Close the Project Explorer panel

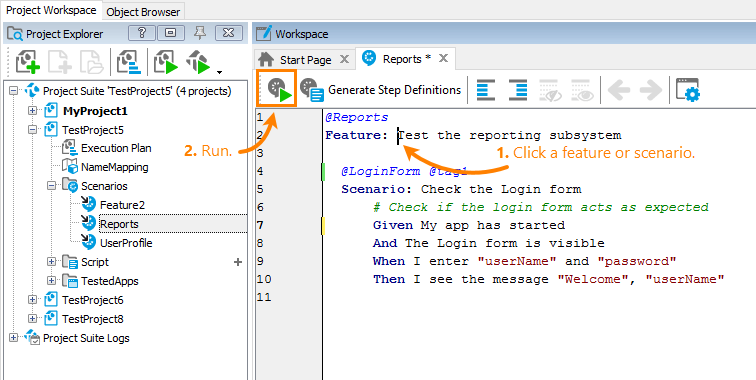tap(229, 33)
